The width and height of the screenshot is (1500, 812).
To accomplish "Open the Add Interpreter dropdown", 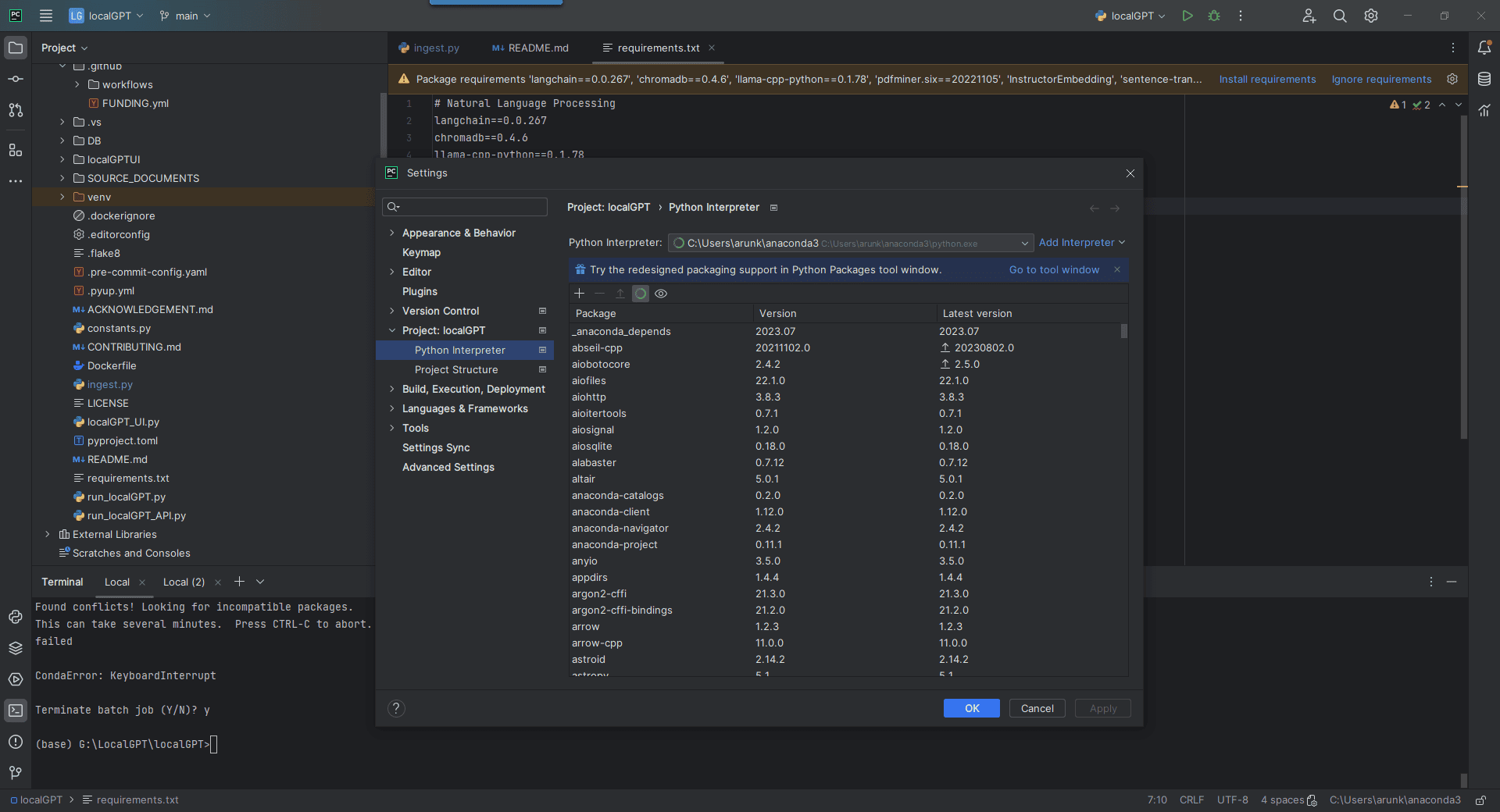I will click(x=1082, y=243).
